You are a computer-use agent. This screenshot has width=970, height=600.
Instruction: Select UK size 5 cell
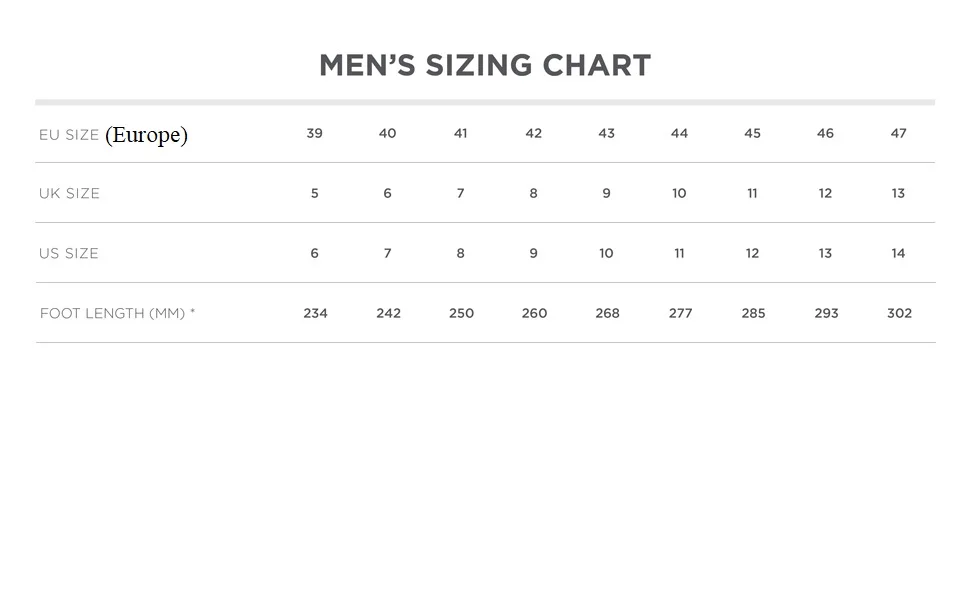(314, 194)
